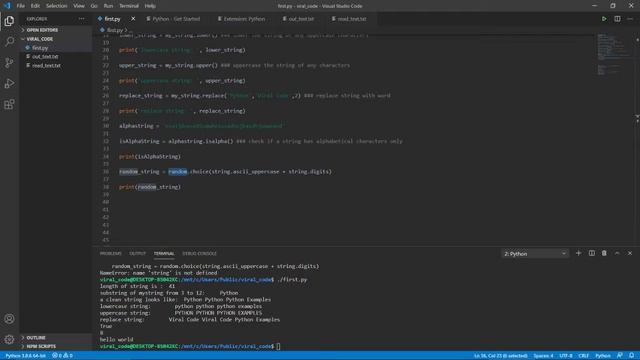This screenshot has width=640, height=360.
Task: Split the editor to the right
Action: coord(617,19)
